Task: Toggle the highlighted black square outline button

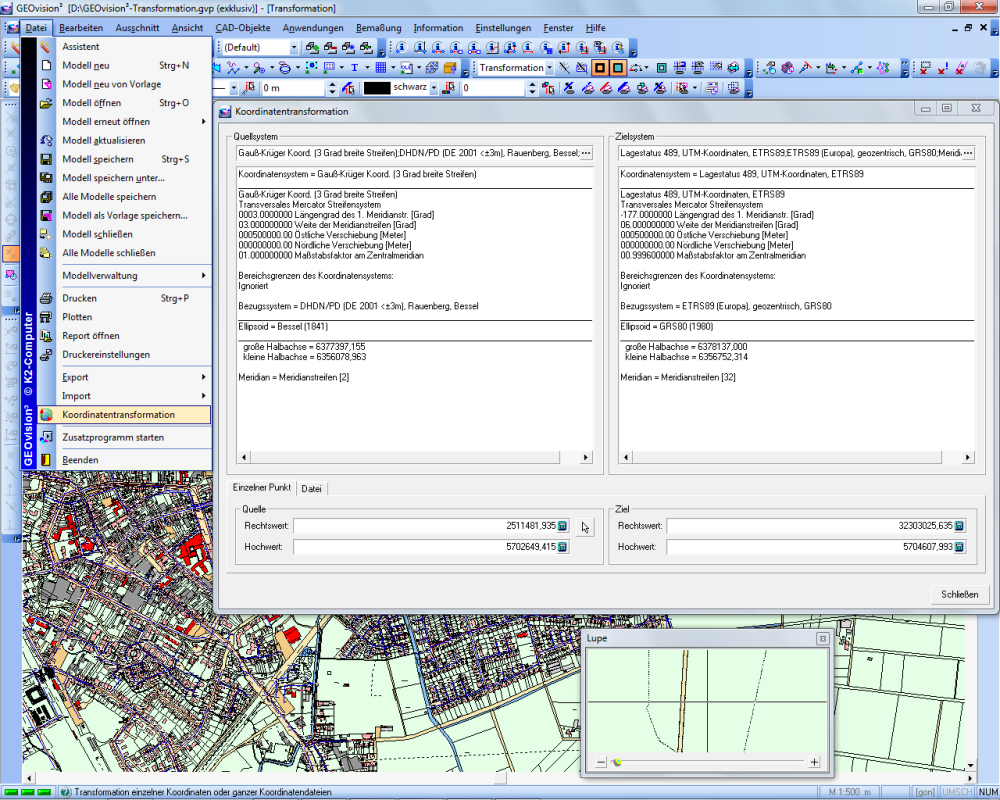Action: 599,68
